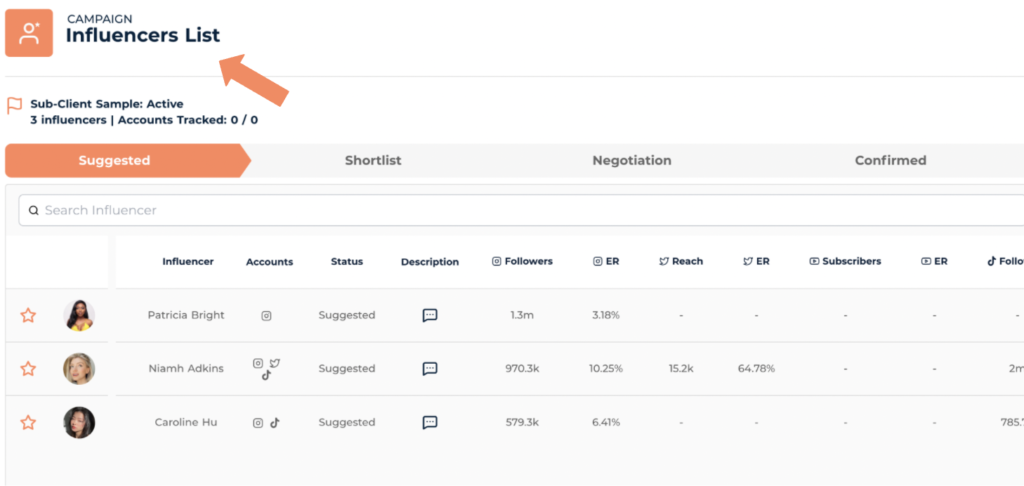Screen dimensions: 1024x486
Task: Click Niamh Adkins' Twitter account icon
Action: pyautogui.click(x=275, y=363)
